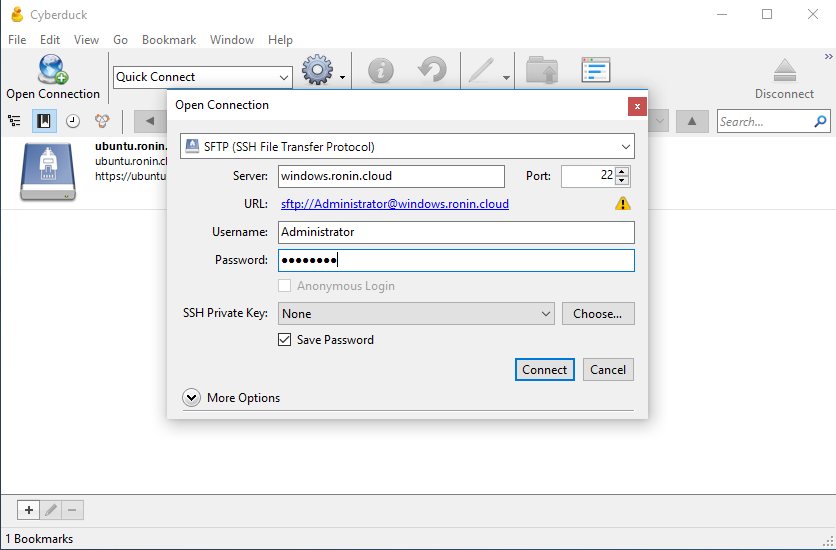Add new bookmark plus button
836x550 pixels.
[x=29, y=511]
